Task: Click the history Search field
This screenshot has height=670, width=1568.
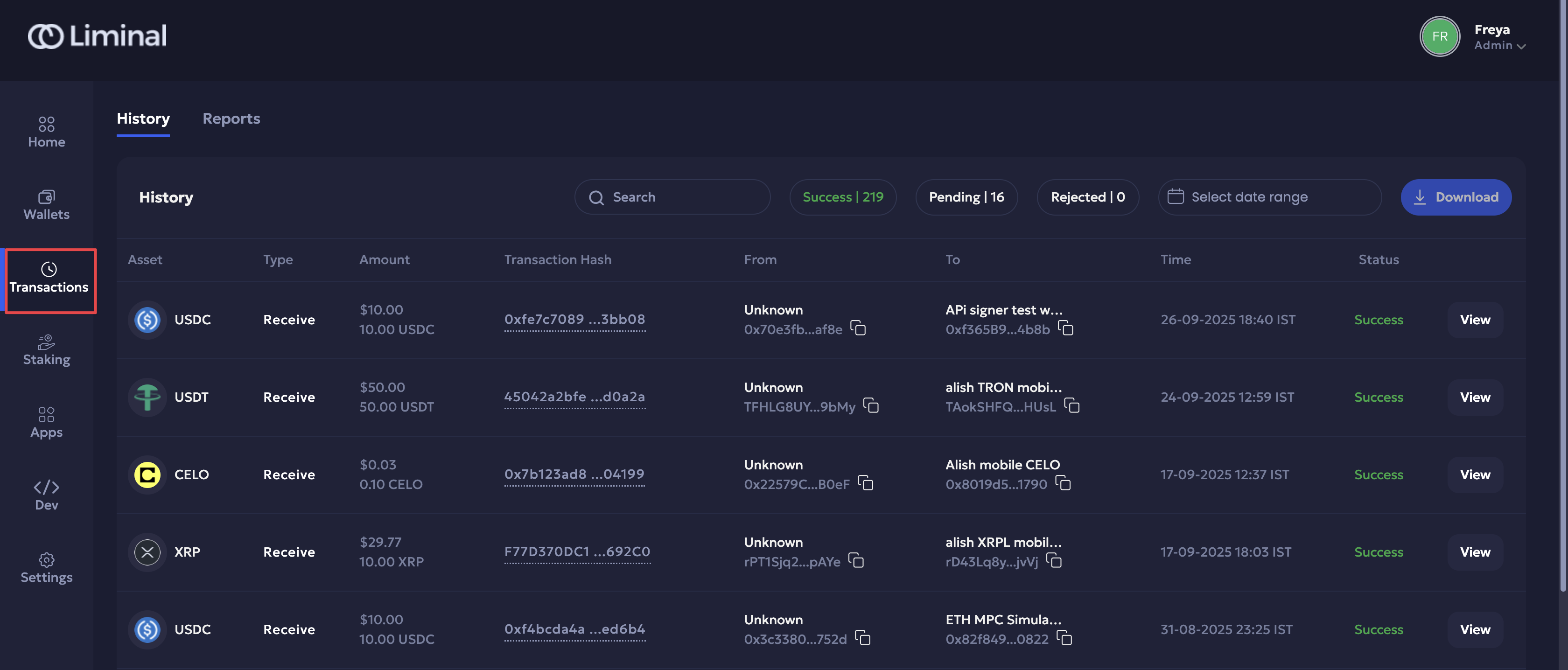Action: pyautogui.click(x=672, y=197)
